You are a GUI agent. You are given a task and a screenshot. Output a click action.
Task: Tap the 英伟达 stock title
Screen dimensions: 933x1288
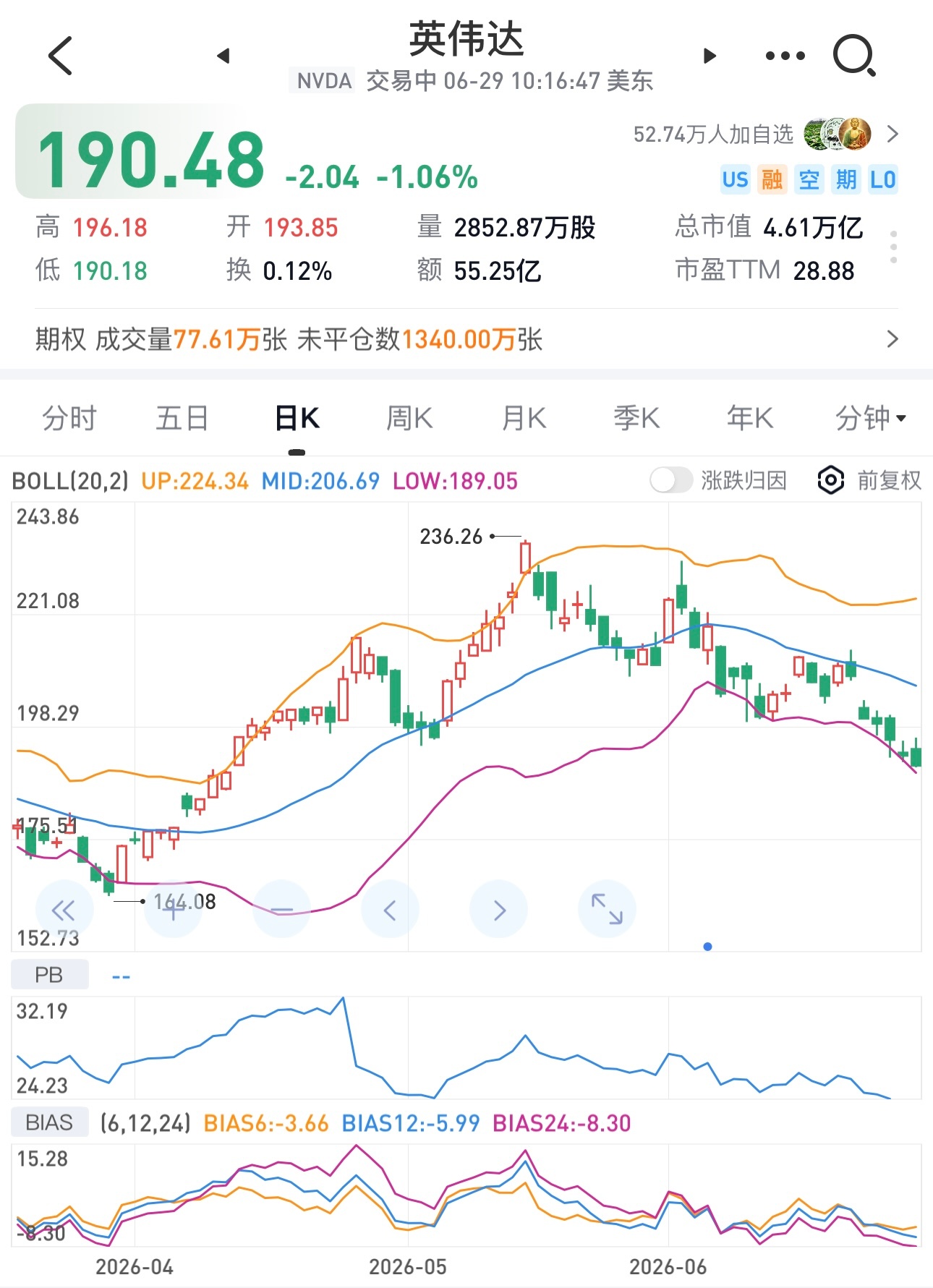pyautogui.click(x=466, y=39)
